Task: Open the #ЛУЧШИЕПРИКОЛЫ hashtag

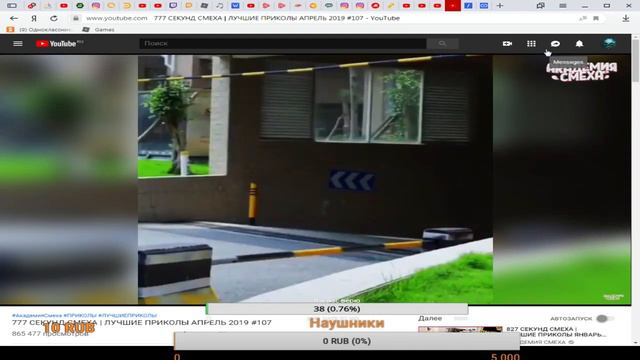Action: (x=127, y=316)
